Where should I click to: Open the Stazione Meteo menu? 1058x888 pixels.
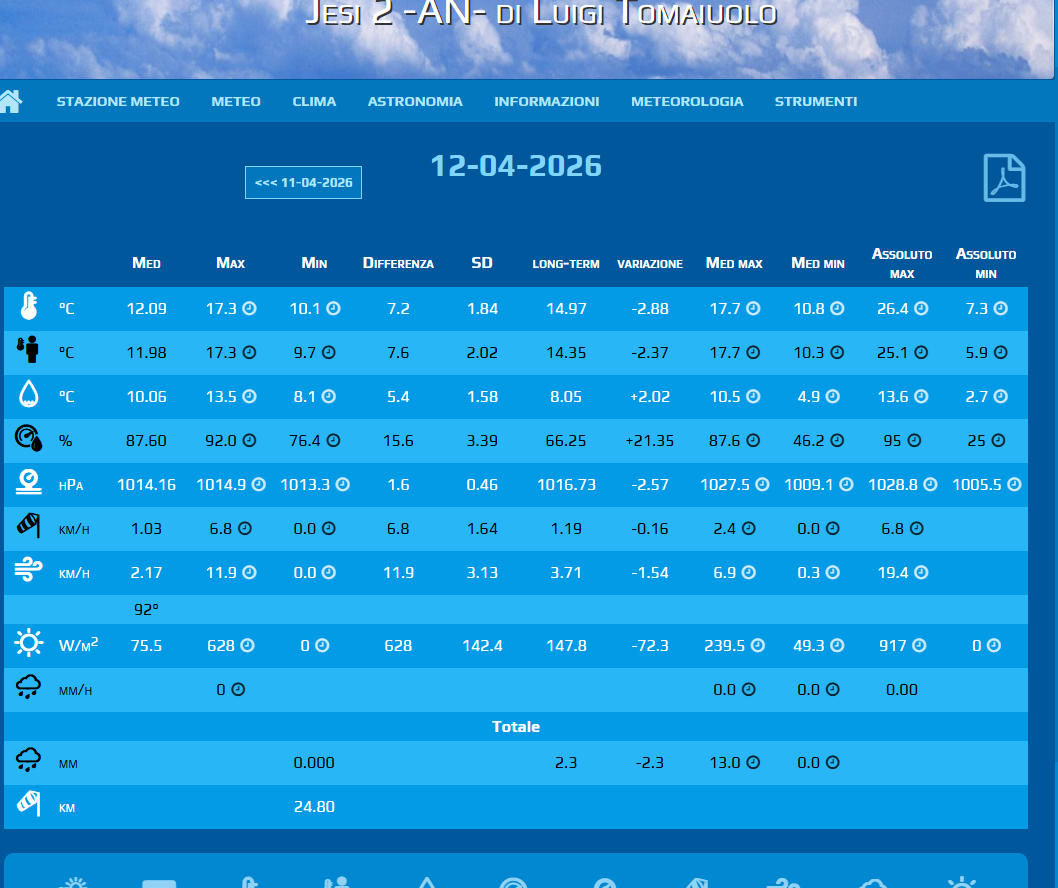click(118, 101)
